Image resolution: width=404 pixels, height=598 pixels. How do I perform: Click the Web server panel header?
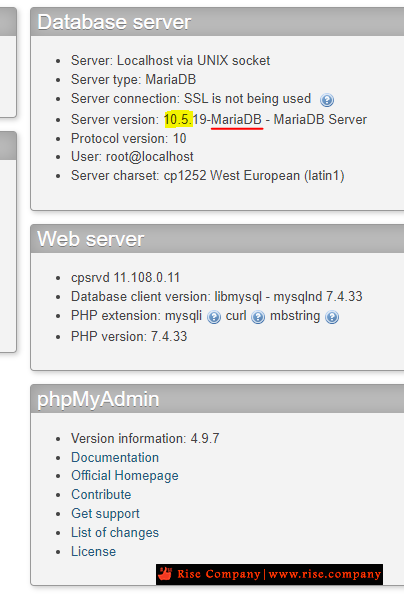tap(217, 239)
